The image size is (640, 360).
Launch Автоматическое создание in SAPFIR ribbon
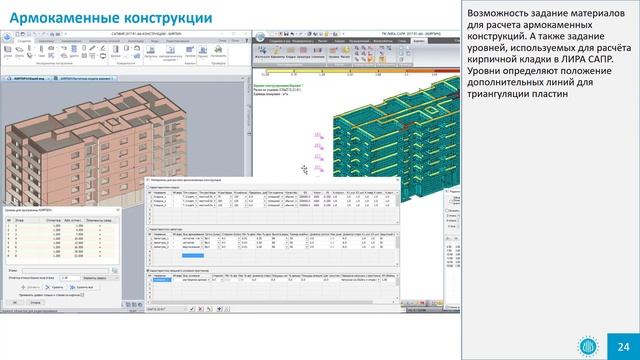[x=171, y=52]
